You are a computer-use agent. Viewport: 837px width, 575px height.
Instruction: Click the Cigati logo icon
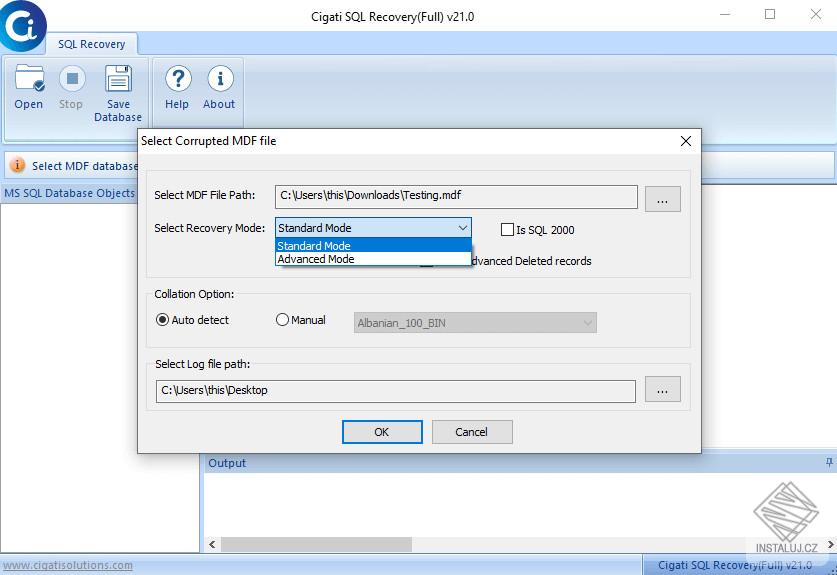coord(22,25)
